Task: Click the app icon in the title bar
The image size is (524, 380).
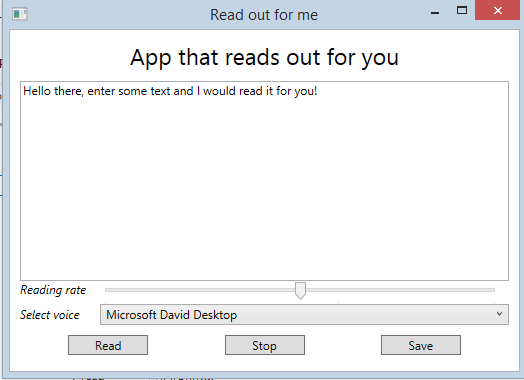Action: [x=20, y=14]
